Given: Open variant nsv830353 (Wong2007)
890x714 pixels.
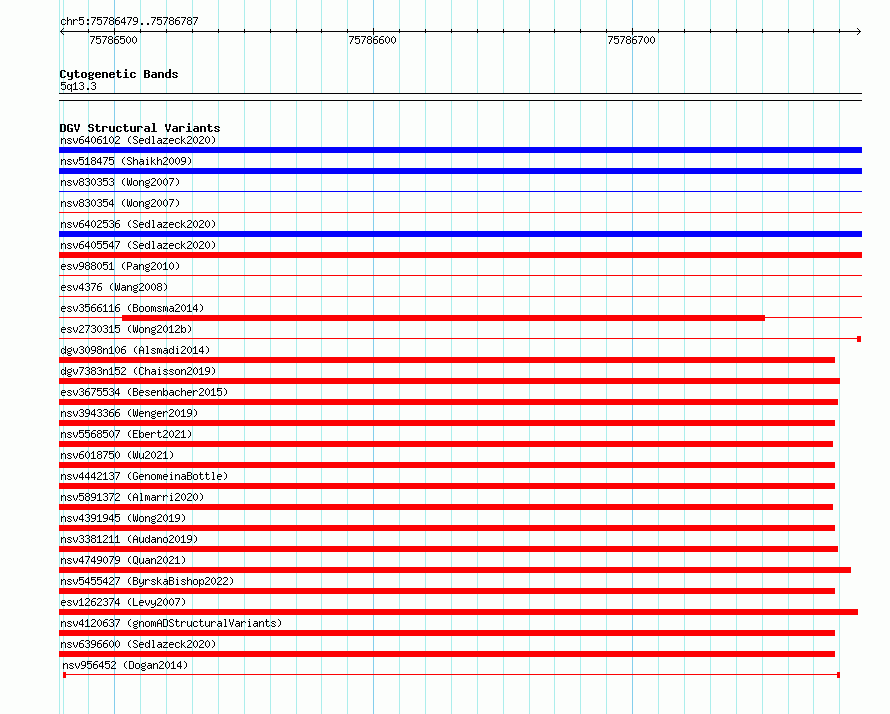Looking at the screenshot, I should tap(120, 182).
